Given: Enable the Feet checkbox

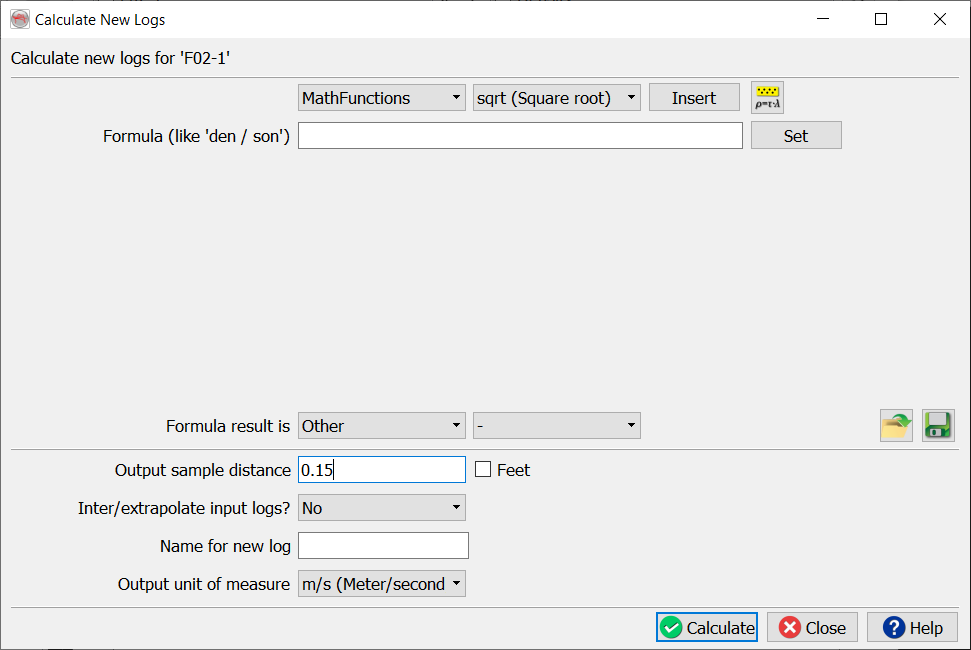Looking at the screenshot, I should 483,470.
